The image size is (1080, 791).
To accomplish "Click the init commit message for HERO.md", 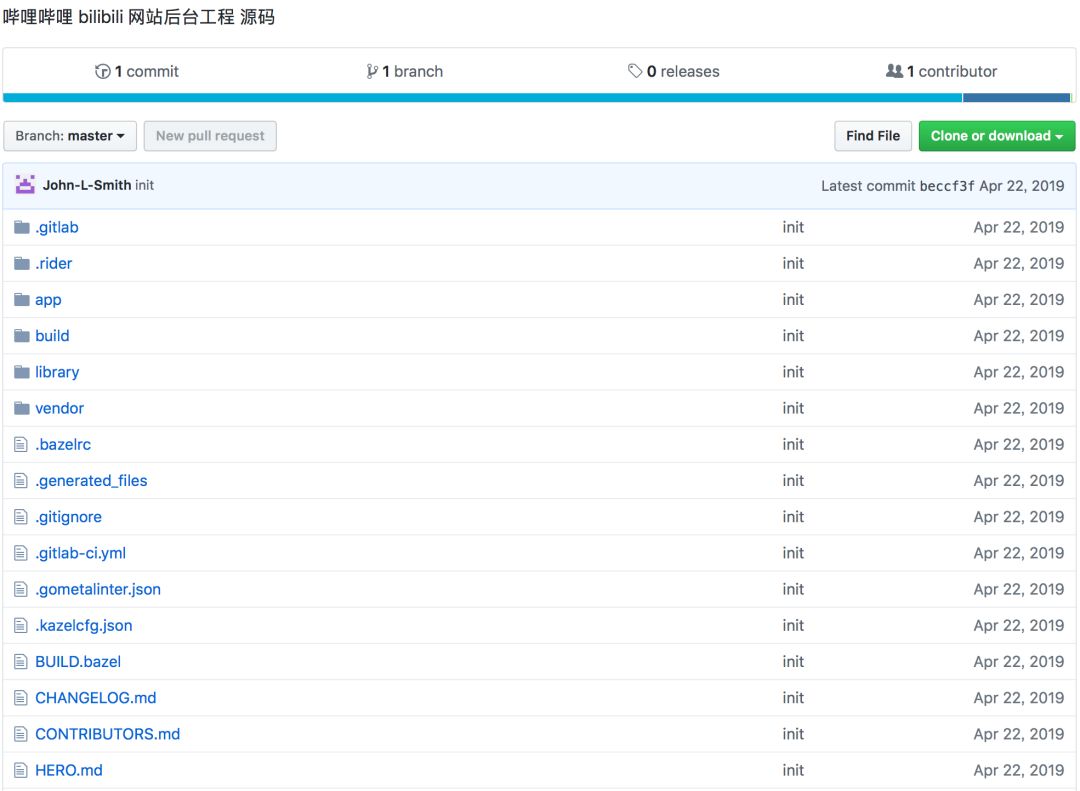I will (x=793, y=770).
